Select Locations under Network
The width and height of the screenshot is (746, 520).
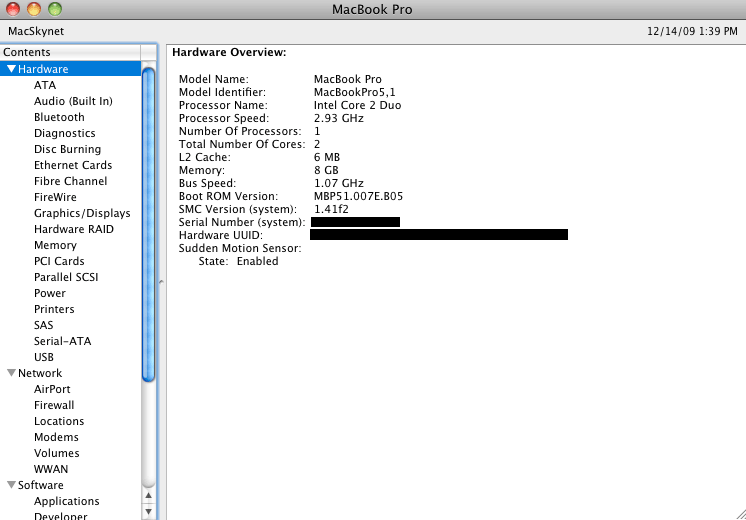59,422
